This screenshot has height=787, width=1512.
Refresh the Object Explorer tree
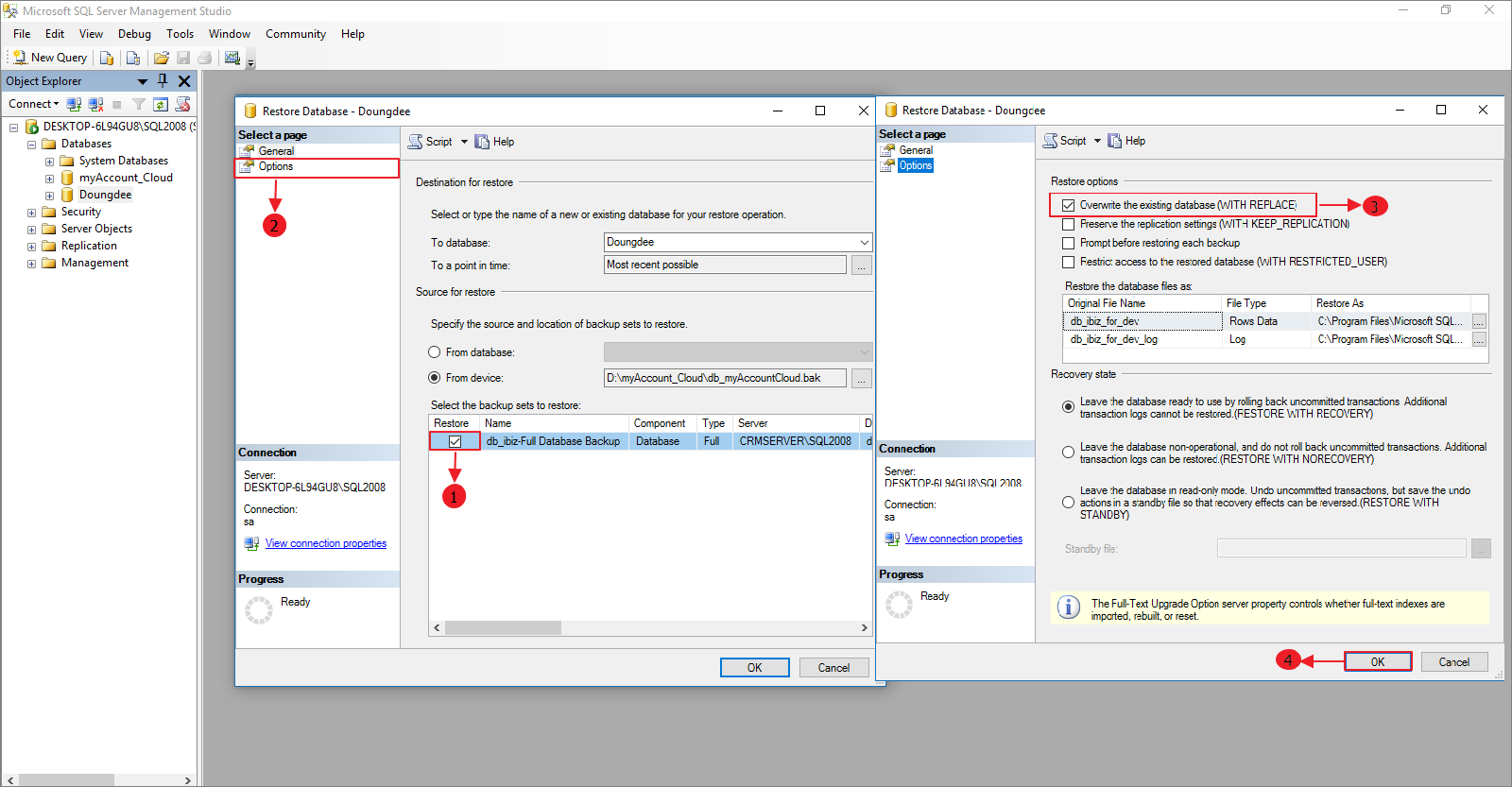161,104
